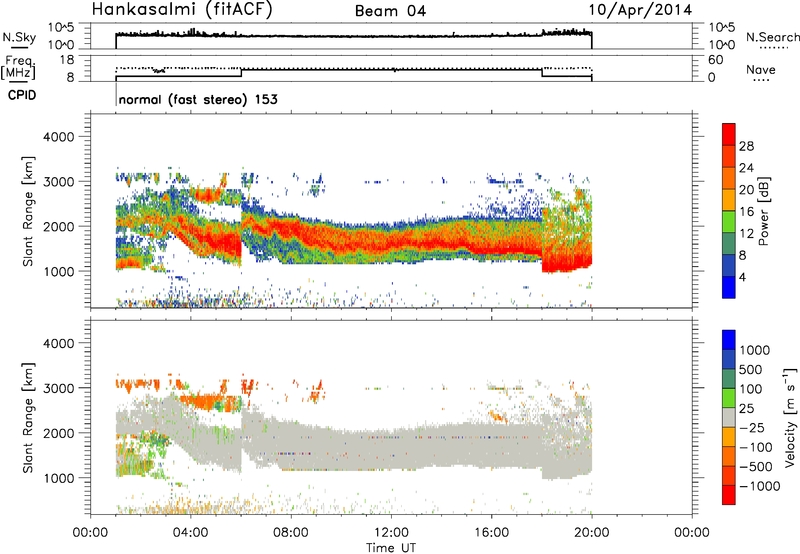The image size is (800, 554).
Task: Pick the red top segment of Power colorbar
Action: [729, 134]
